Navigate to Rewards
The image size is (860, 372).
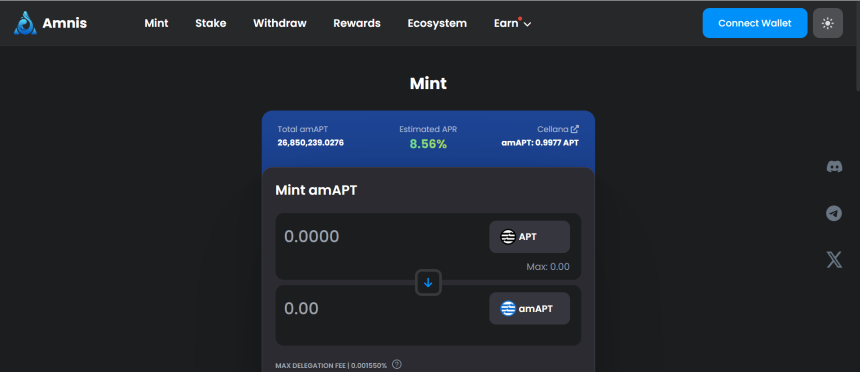point(357,23)
